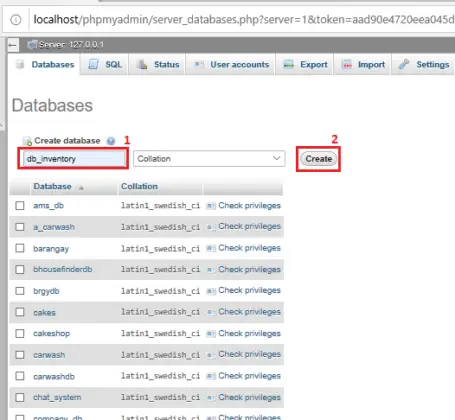Switch to the Export tab
The image size is (455, 420).
[305, 64]
